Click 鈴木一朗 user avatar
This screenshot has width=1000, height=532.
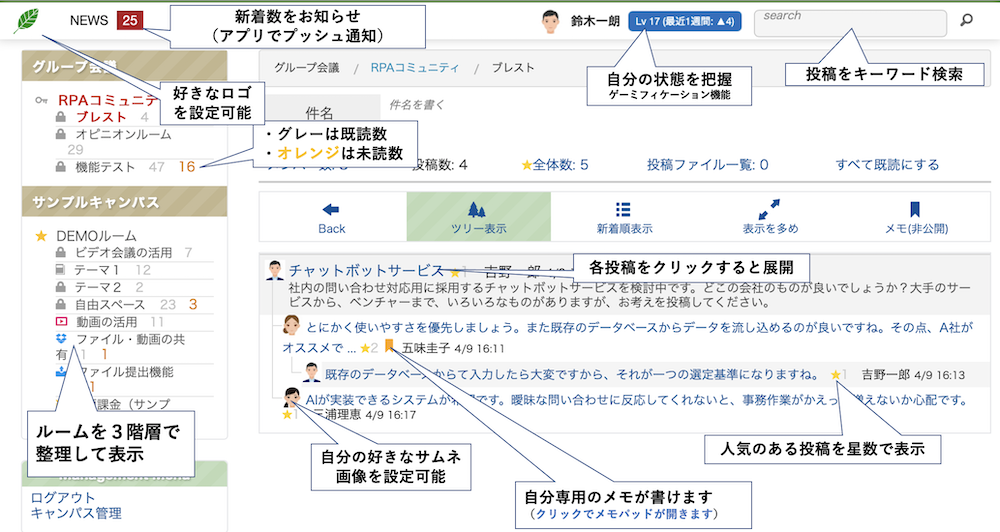pos(550,21)
